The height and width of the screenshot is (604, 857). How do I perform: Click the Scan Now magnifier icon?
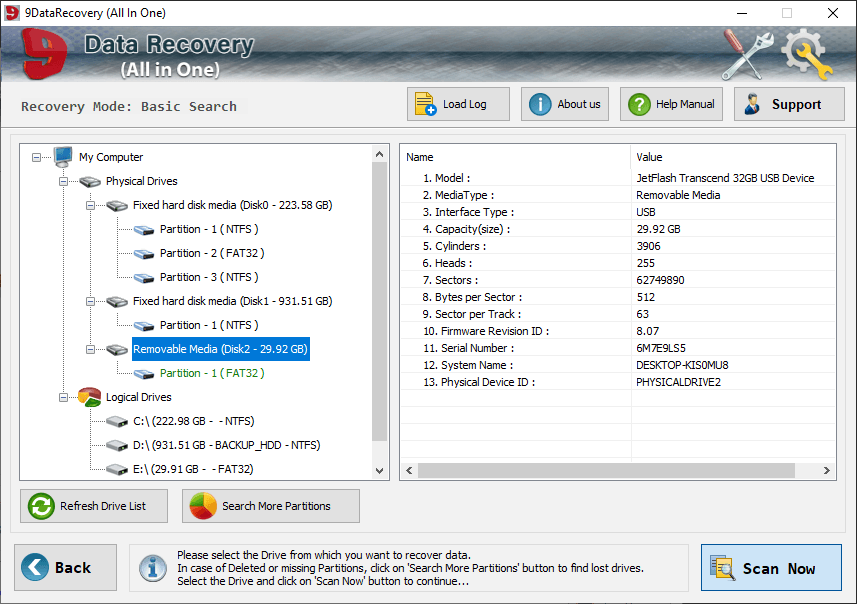[723, 567]
